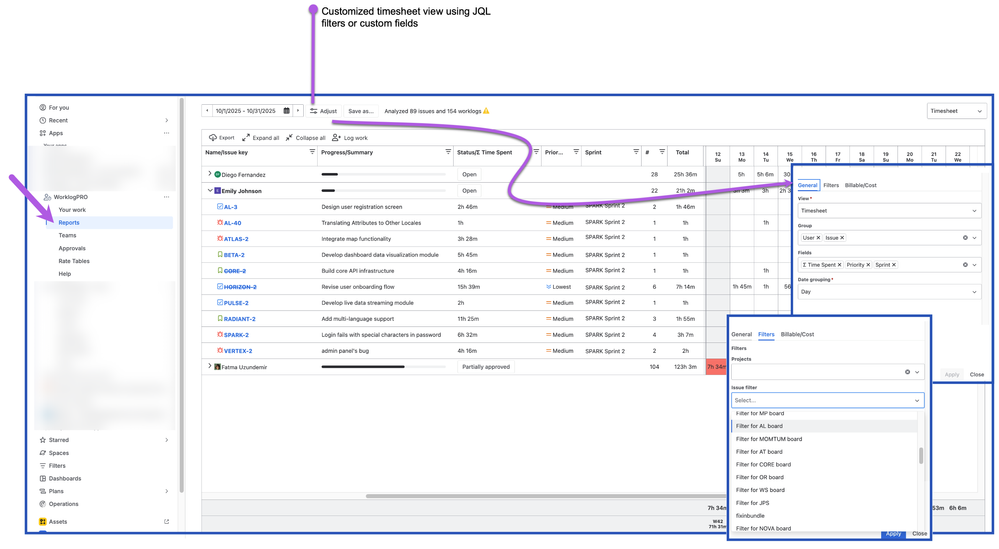
Task: Expand Diego Fernandez row
Action: (x=210, y=174)
